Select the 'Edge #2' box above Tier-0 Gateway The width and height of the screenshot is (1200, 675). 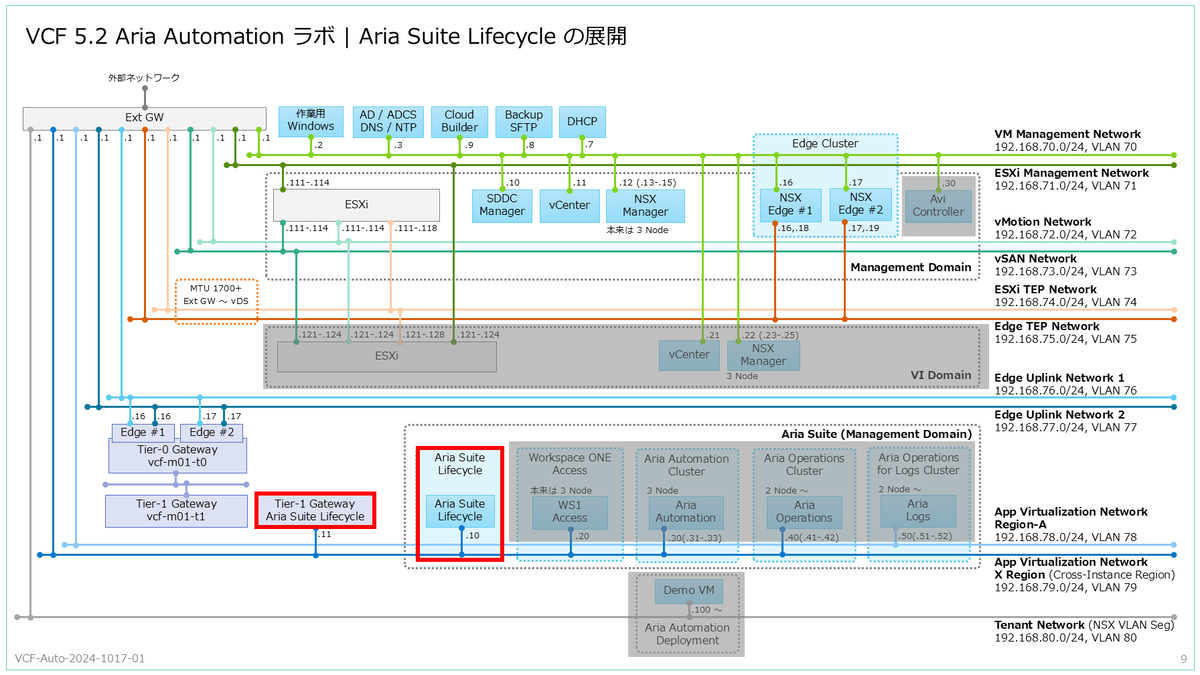pos(213,433)
